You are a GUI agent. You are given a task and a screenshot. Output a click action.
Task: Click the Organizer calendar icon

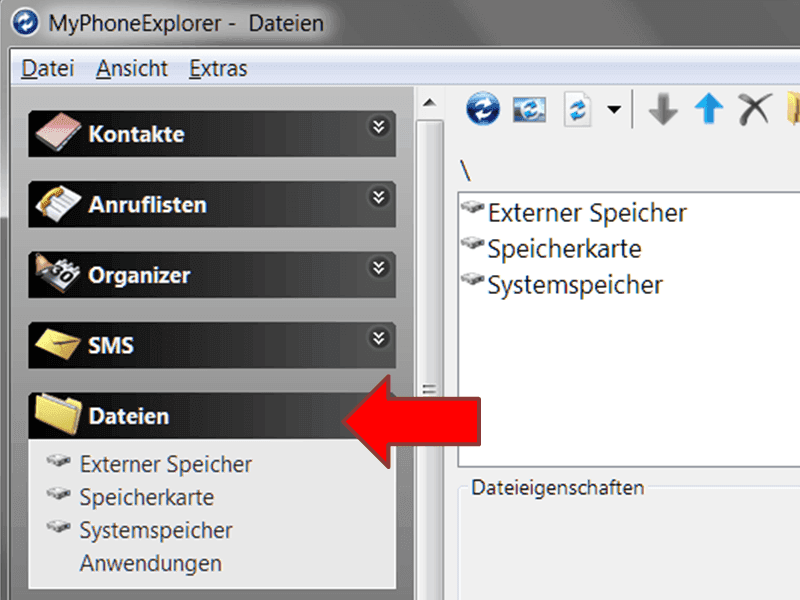[58, 273]
